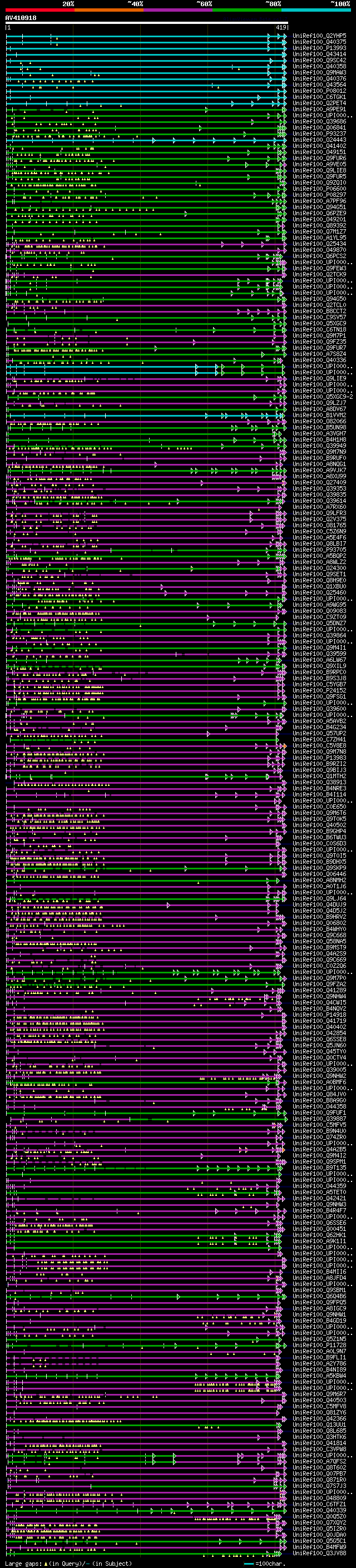This screenshot has height=1568, width=356.
Task: Click the UniRef100_P93237 label
Action: pos(319,134)
